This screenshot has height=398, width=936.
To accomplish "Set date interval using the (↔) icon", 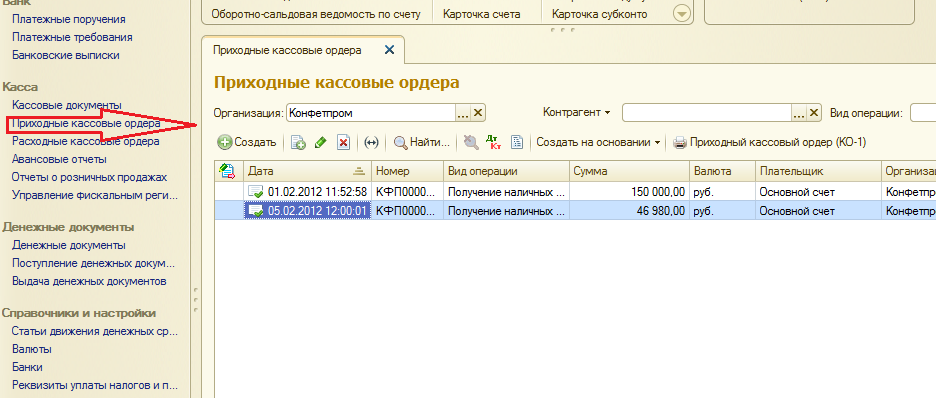I will pos(371,143).
